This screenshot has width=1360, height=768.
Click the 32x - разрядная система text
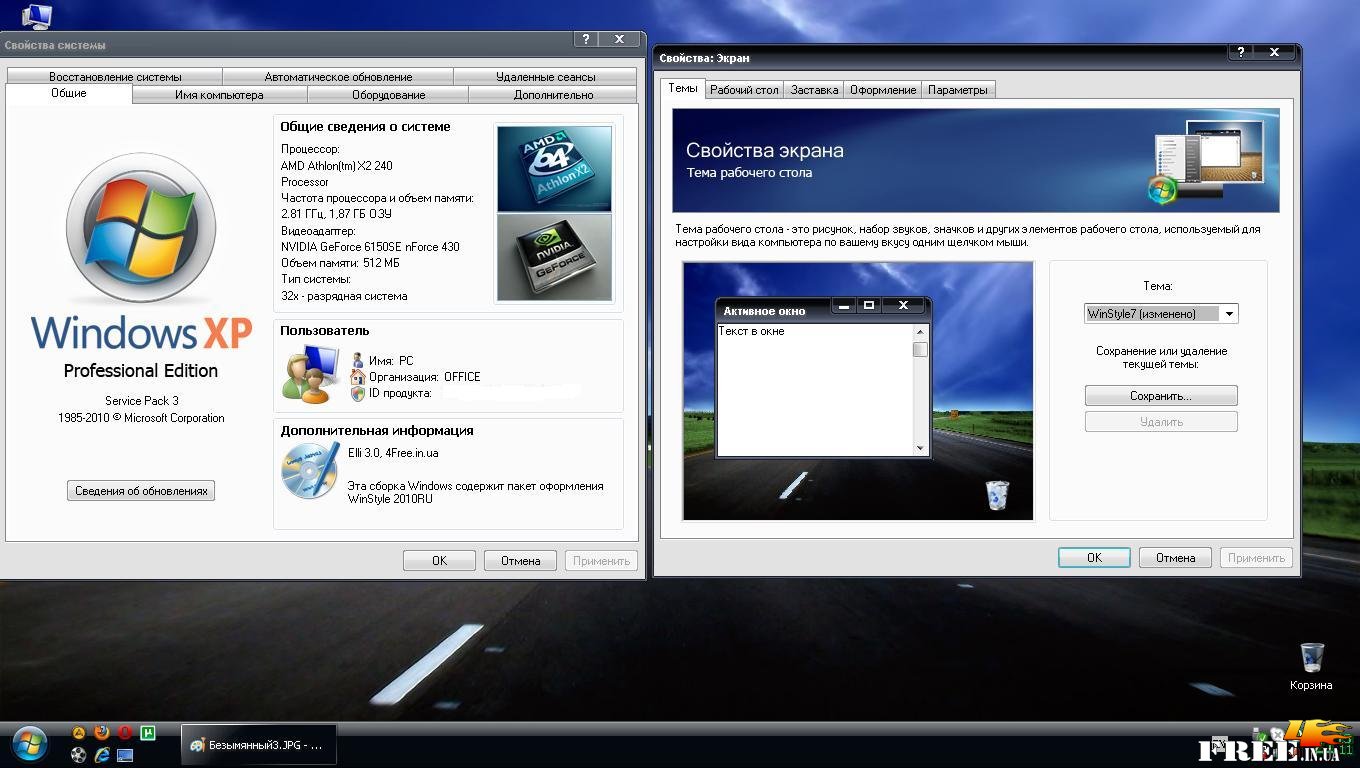tap(344, 296)
